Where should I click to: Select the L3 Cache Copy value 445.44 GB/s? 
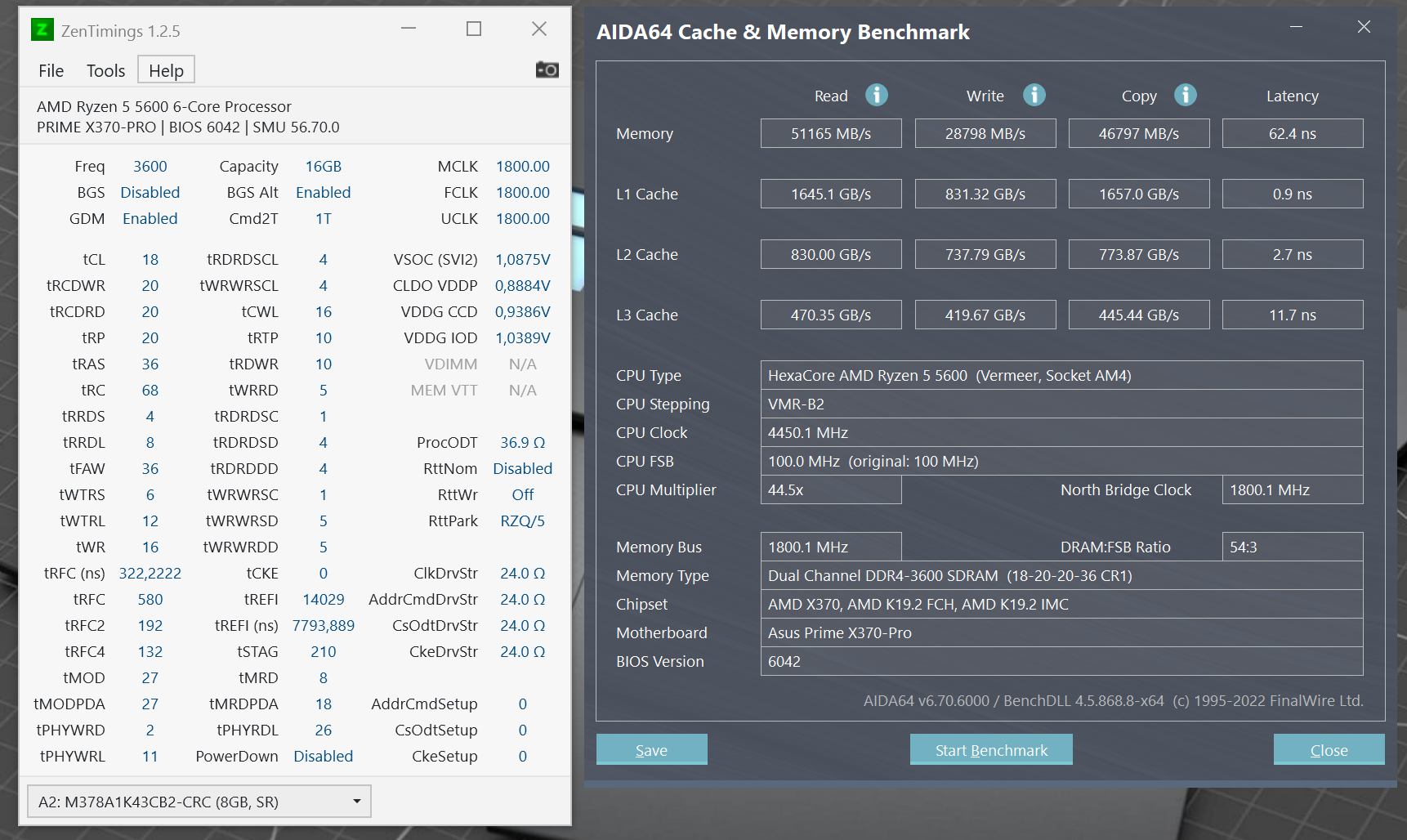pyautogui.click(x=1139, y=315)
